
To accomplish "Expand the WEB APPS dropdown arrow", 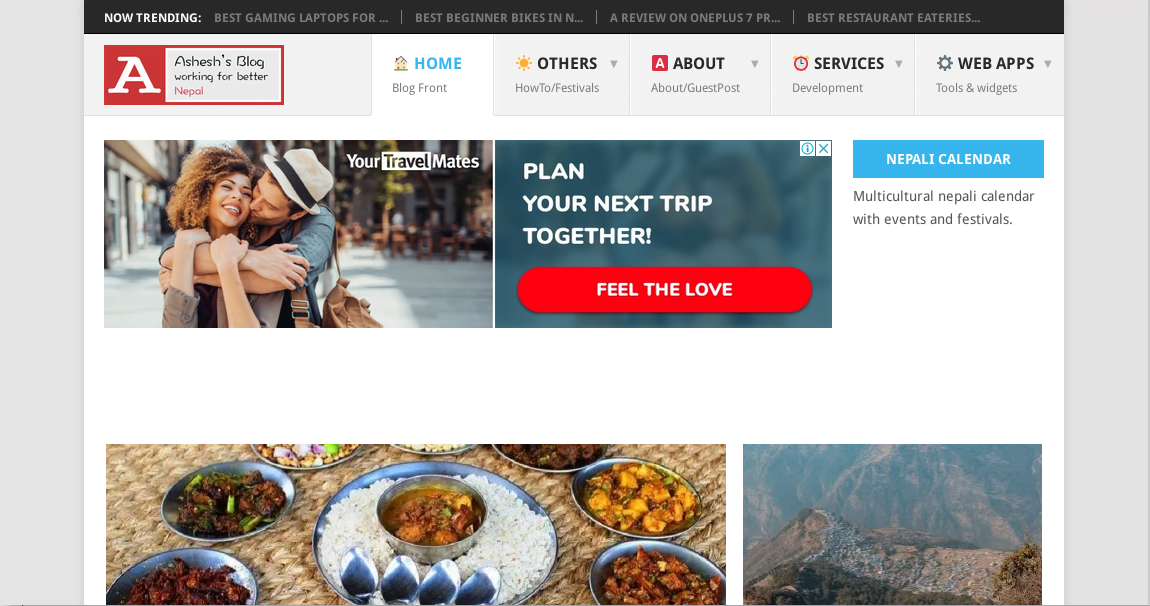I will (x=1048, y=64).
